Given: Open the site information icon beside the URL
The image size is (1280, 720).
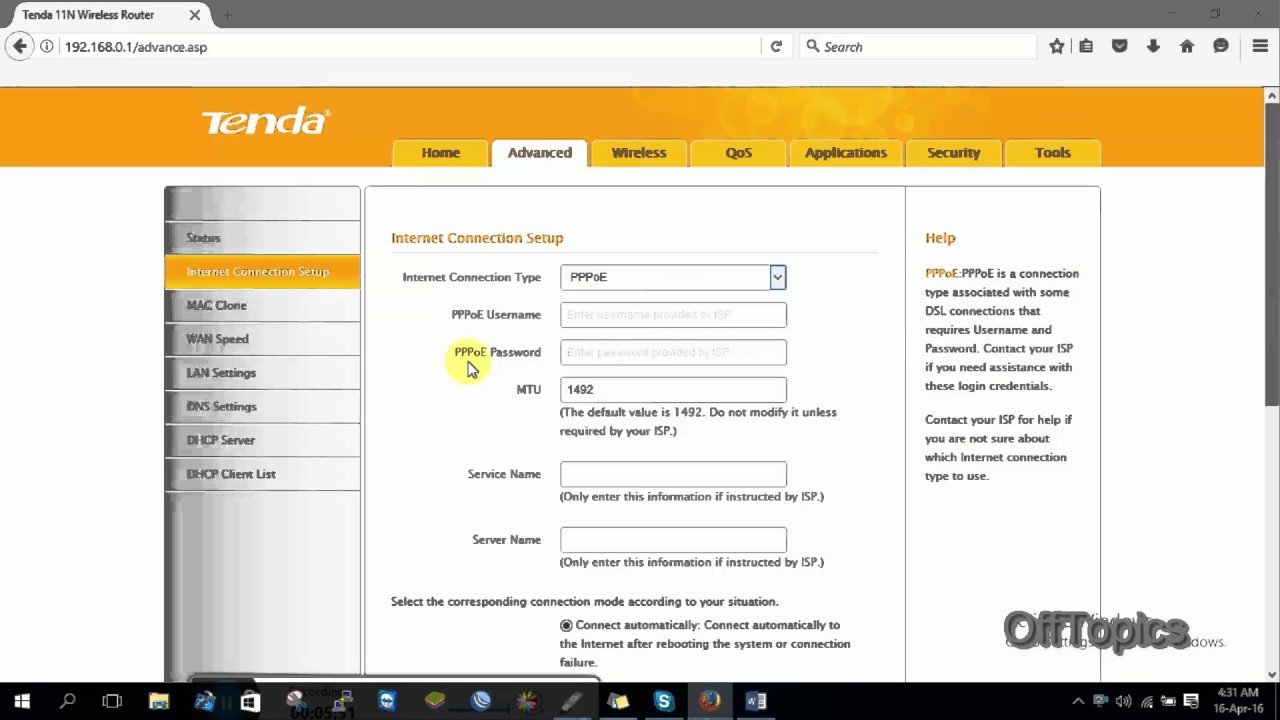Looking at the screenshot, I should 46,46.
